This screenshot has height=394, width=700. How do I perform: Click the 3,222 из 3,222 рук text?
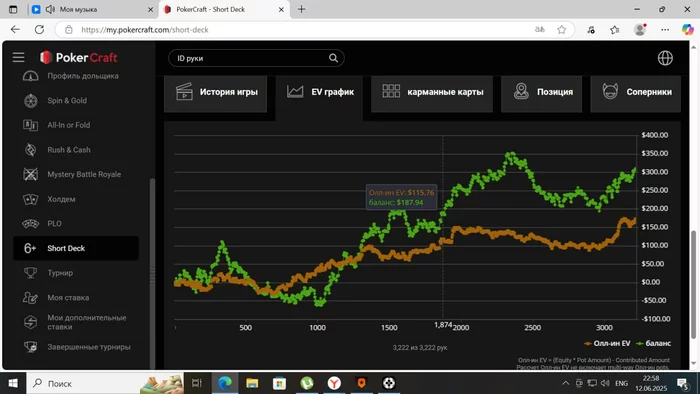coord(420,348)
